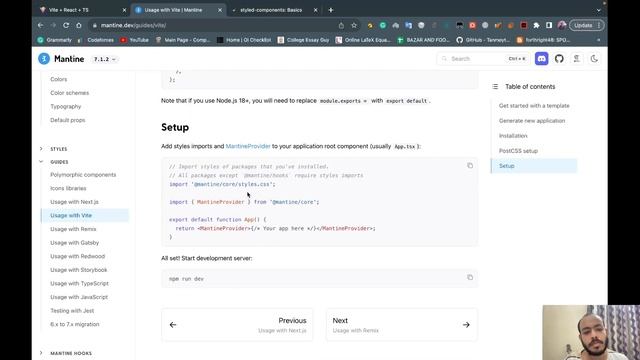Click the share page icon in address bar
Image resolution: width=640 pixels, height=360 pixels.
pyautogui.click(x=341, y=25)
